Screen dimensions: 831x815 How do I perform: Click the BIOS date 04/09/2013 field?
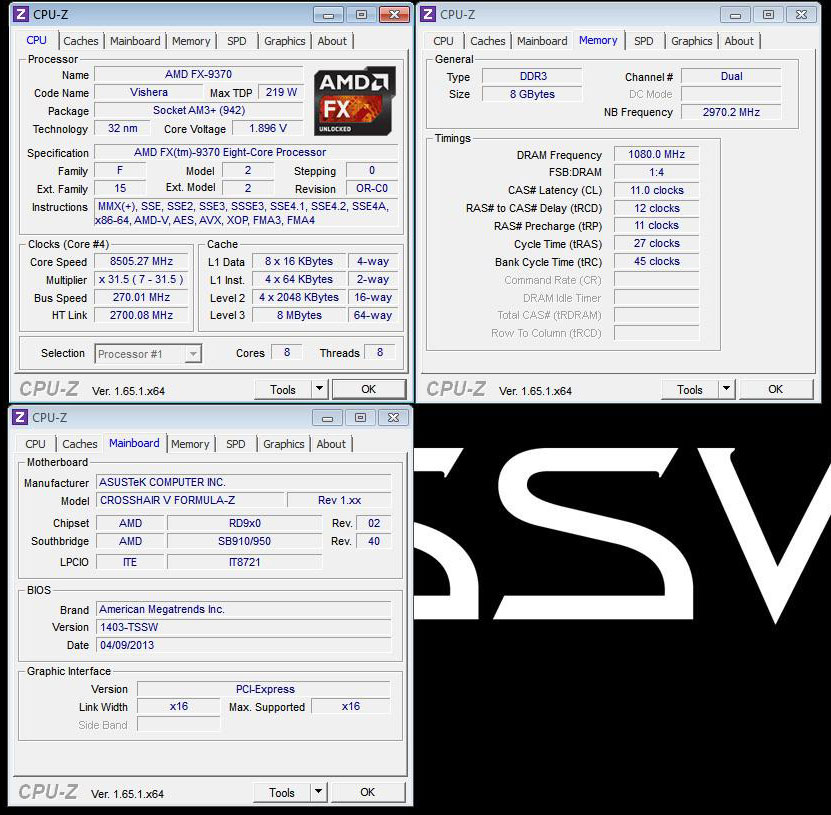[243, 645]
